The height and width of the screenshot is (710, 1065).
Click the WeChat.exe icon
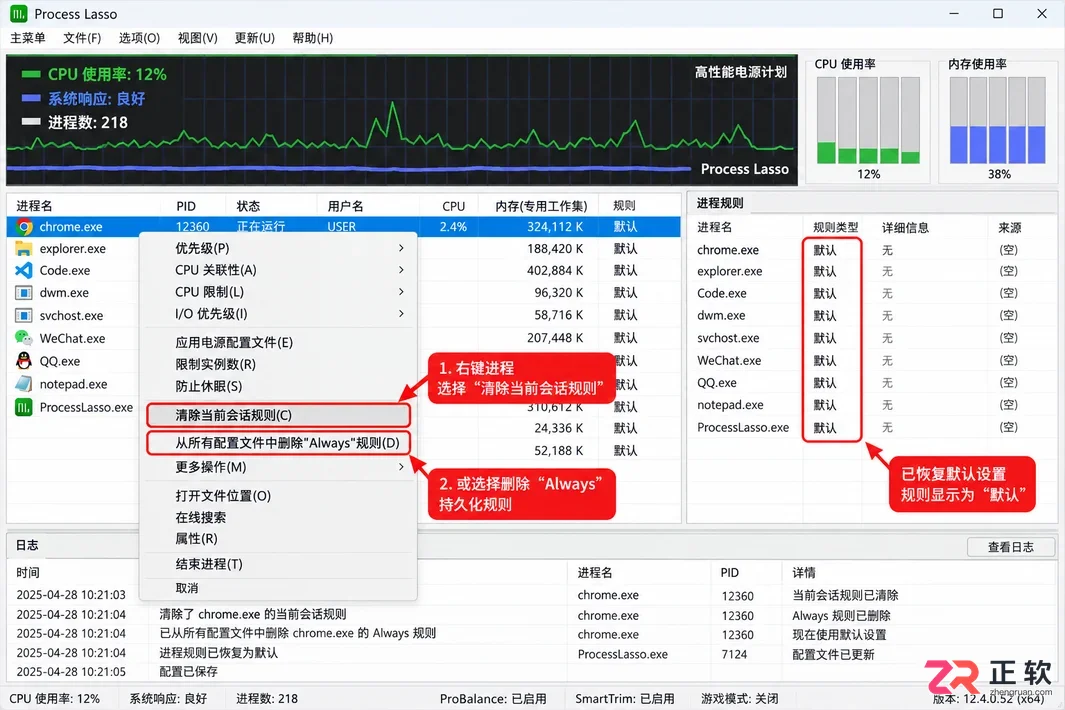[x=24, y=338]
